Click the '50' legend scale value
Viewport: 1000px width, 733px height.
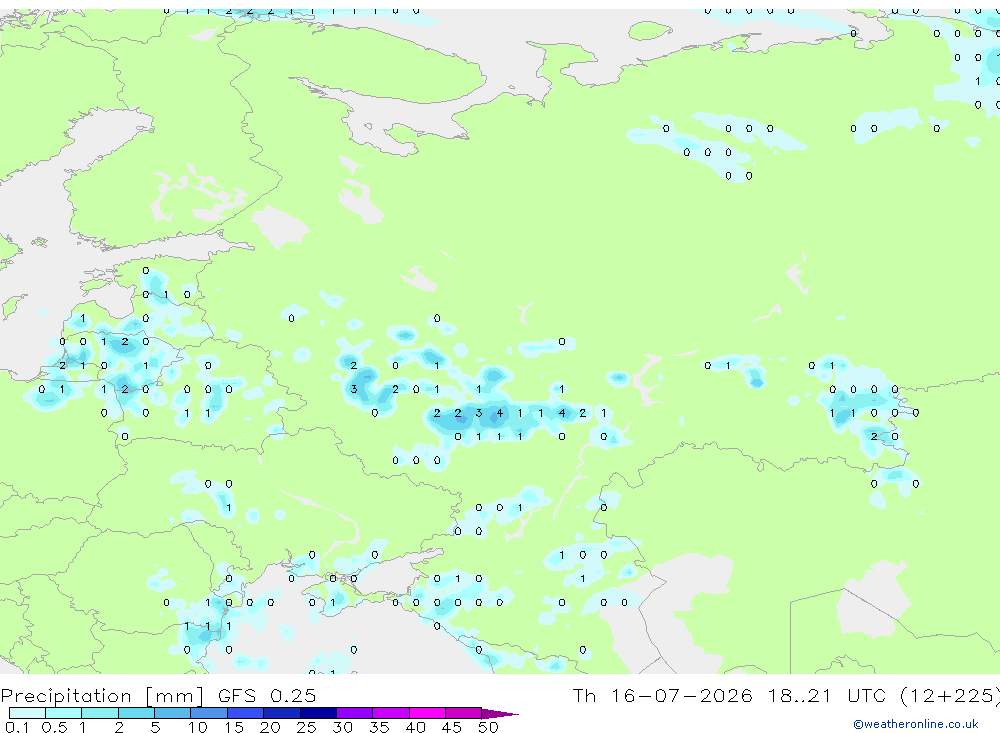point(488,727)
